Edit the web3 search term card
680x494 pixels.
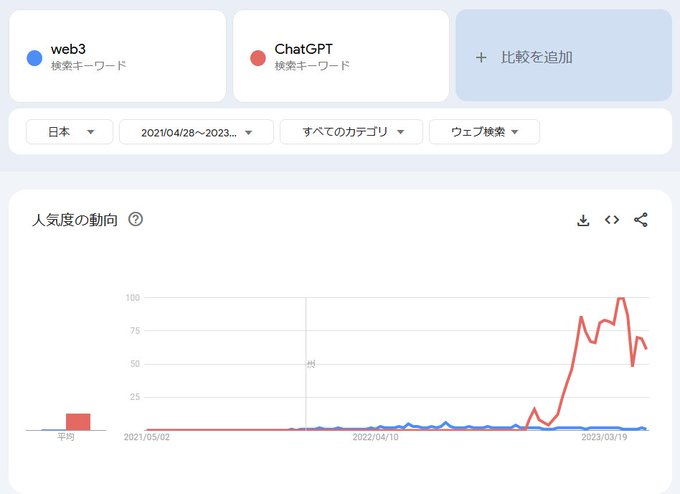[x=118, y=56]
